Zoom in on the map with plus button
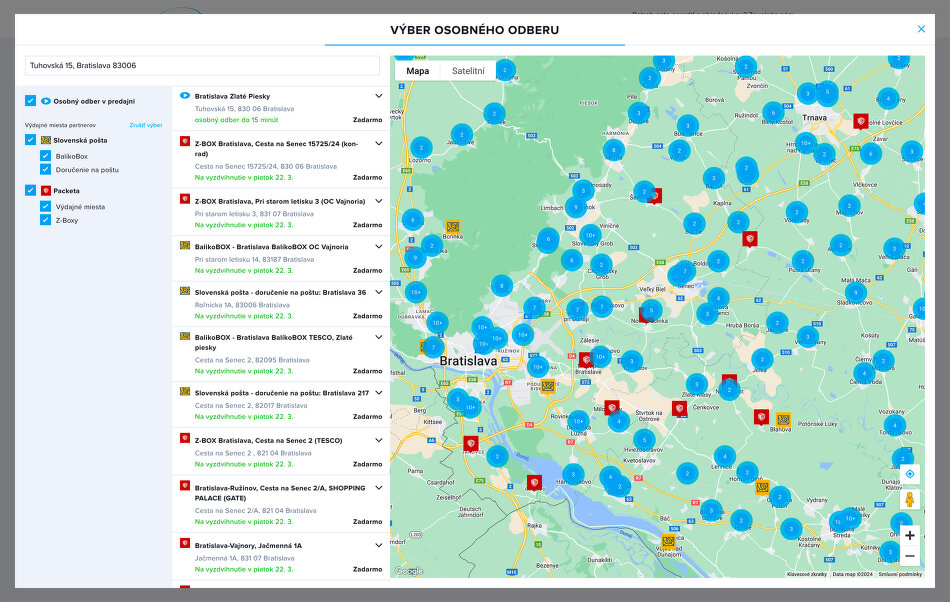950x602 pixels. [908, 535]
